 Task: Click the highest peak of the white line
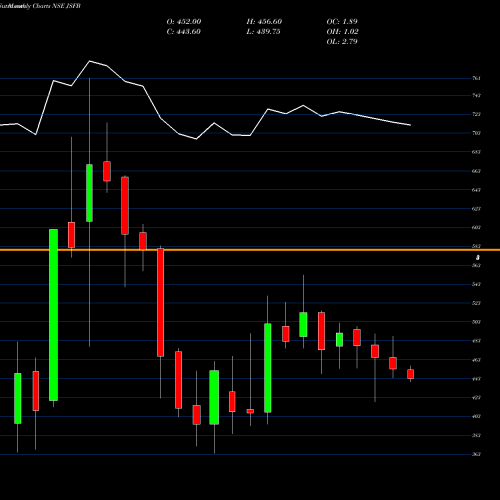point(89,61)
